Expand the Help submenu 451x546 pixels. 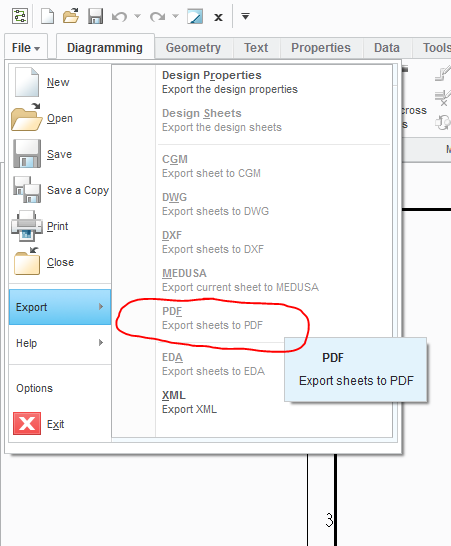pos(60,343)
